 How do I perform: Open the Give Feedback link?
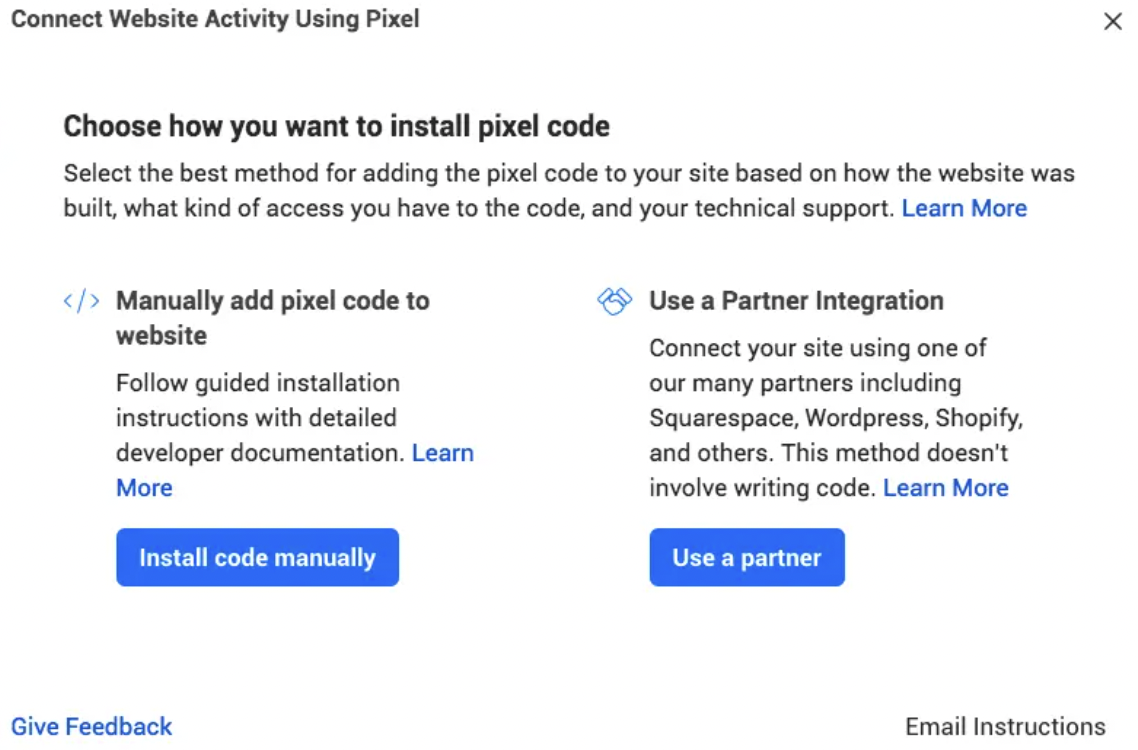pyautogui.click(x=92, y=727)
